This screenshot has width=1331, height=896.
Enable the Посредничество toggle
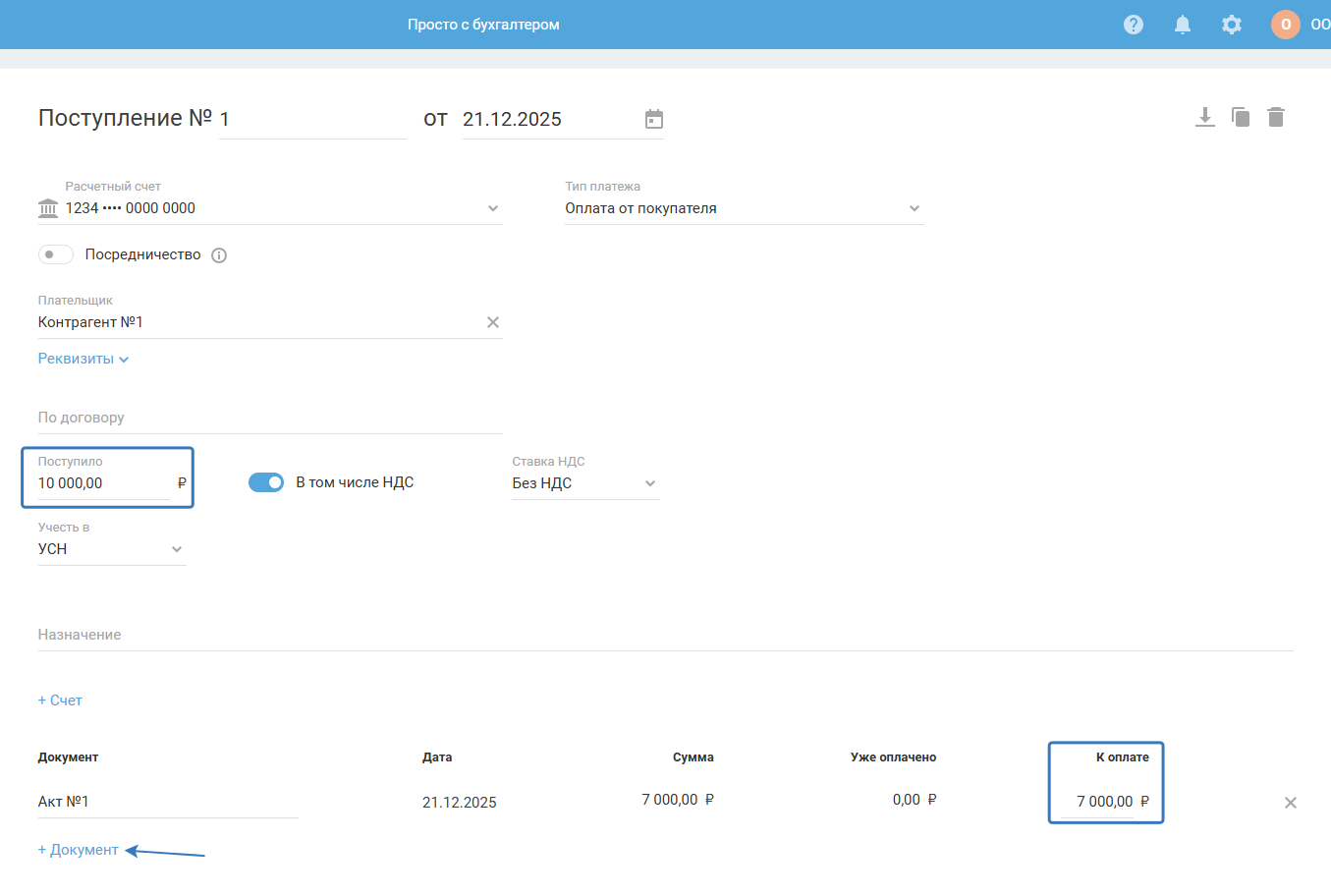(x=56, y=254)
